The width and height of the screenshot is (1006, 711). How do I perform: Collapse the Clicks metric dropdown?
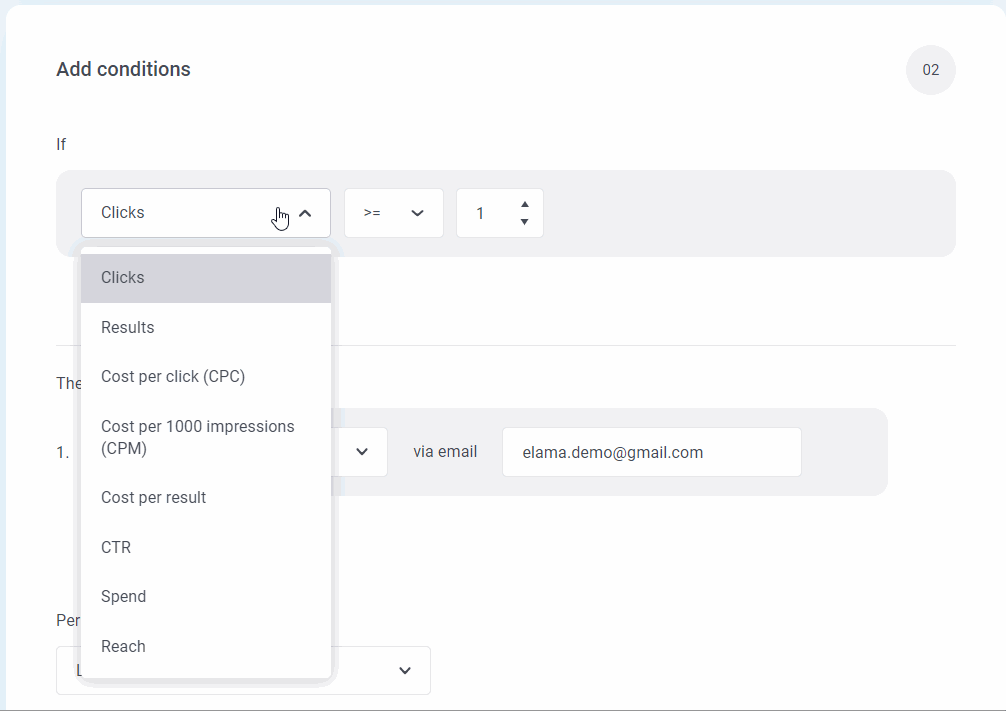point(206,213)
